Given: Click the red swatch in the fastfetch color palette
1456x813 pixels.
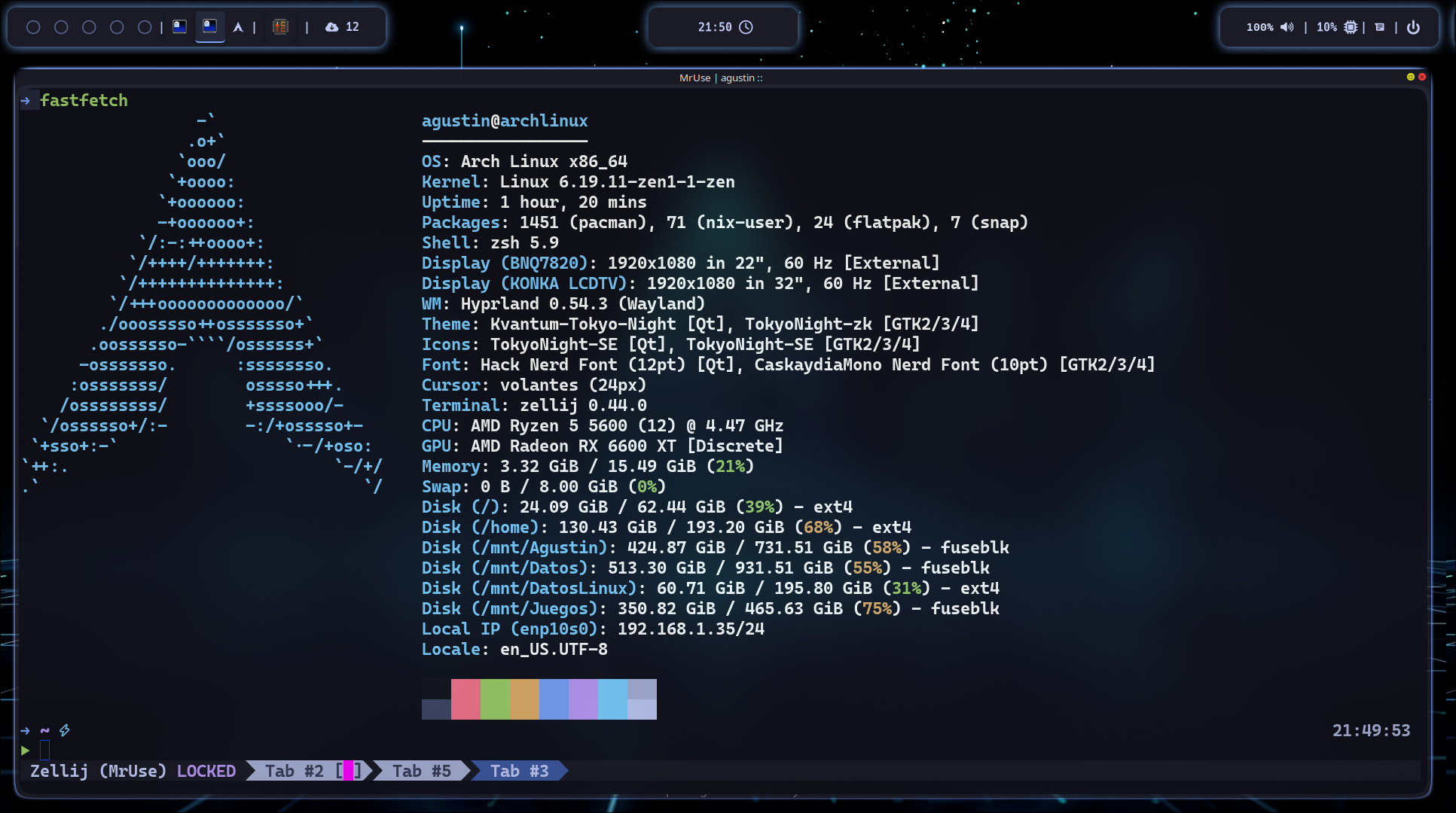Looking at the screenshot, I should (x=465, y=699).
